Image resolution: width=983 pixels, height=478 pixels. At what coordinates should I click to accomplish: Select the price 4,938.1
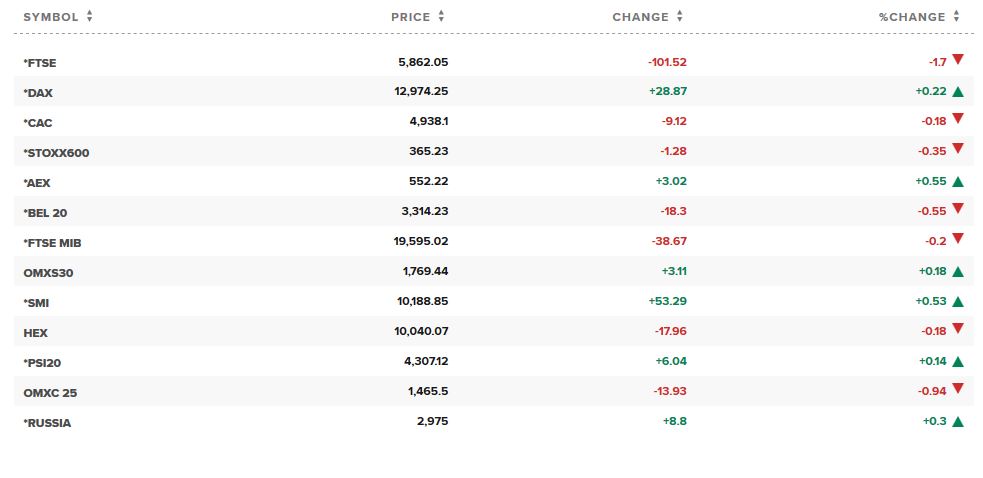pyautogui.click(x=428, y=122)
